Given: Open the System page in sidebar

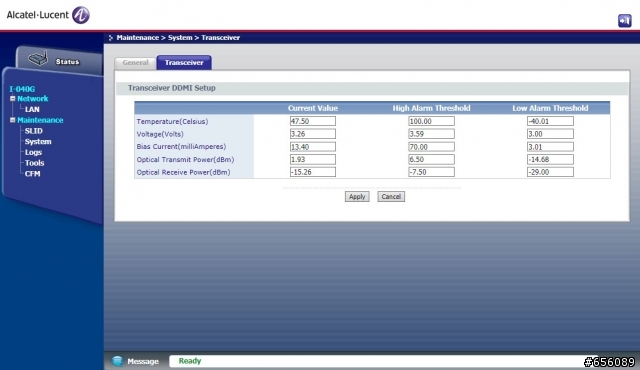Looking at the screenshot, I should click(x=38, y=142).
